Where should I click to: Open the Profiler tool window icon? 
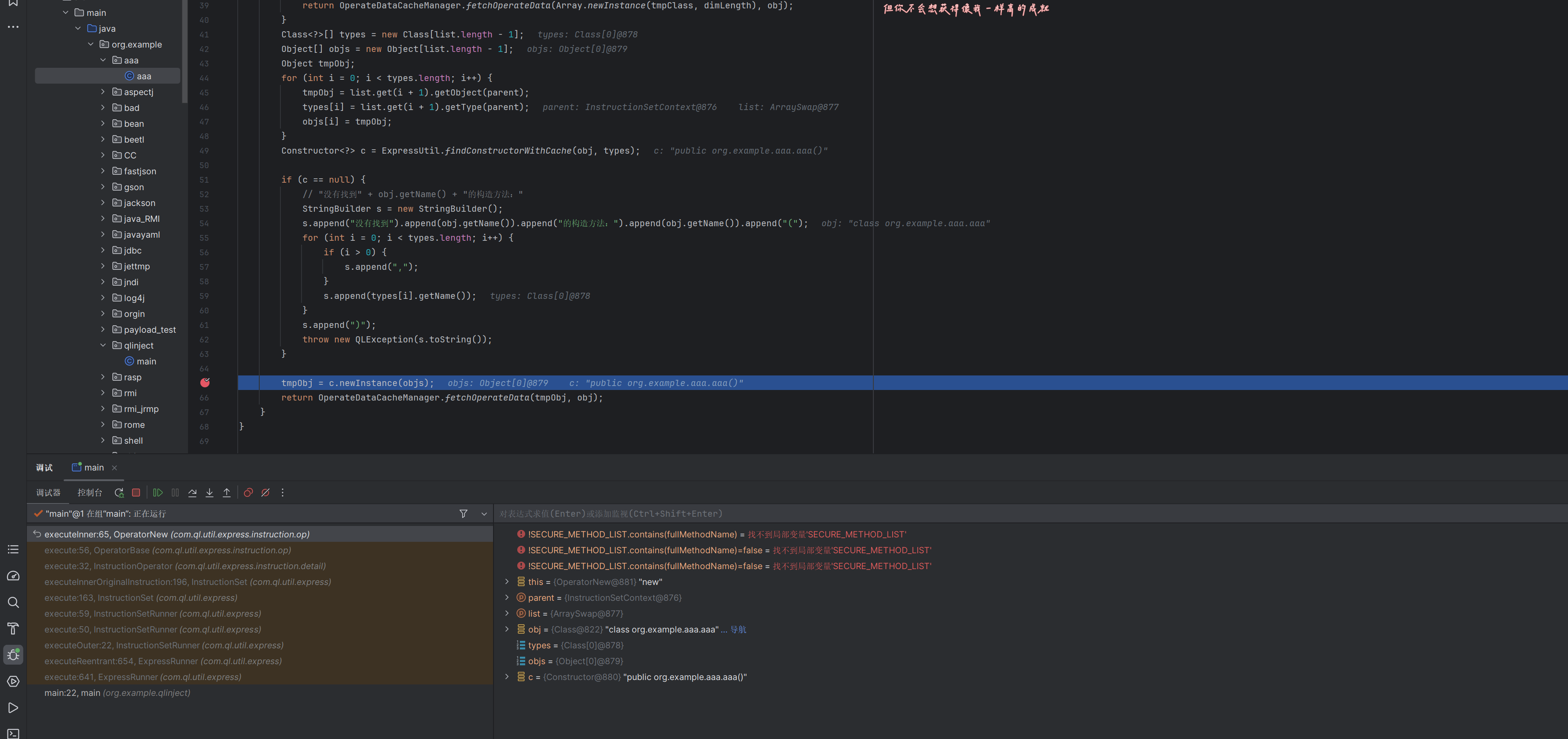[13, 576]
